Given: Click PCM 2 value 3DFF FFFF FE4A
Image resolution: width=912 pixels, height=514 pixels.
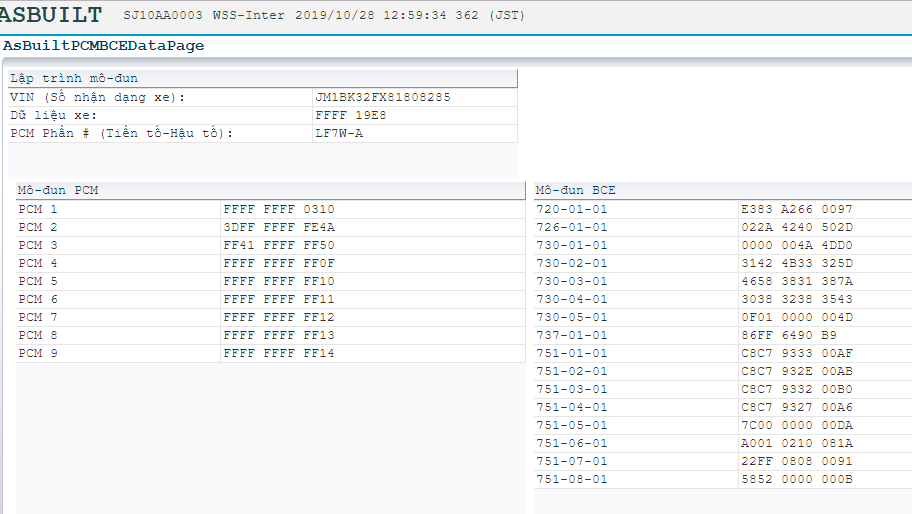Looking at the screenshot, I should point(279,227).
